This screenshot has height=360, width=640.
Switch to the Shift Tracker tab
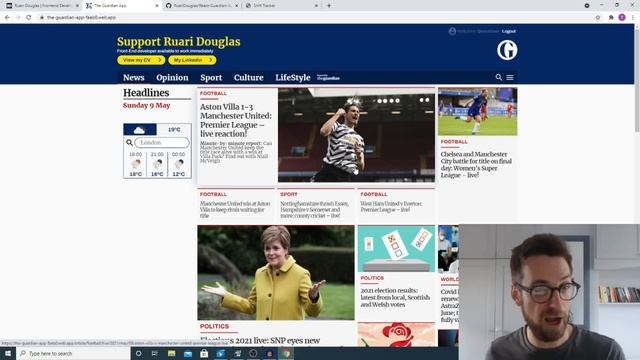pyautogui.click(x=282, y=6)
